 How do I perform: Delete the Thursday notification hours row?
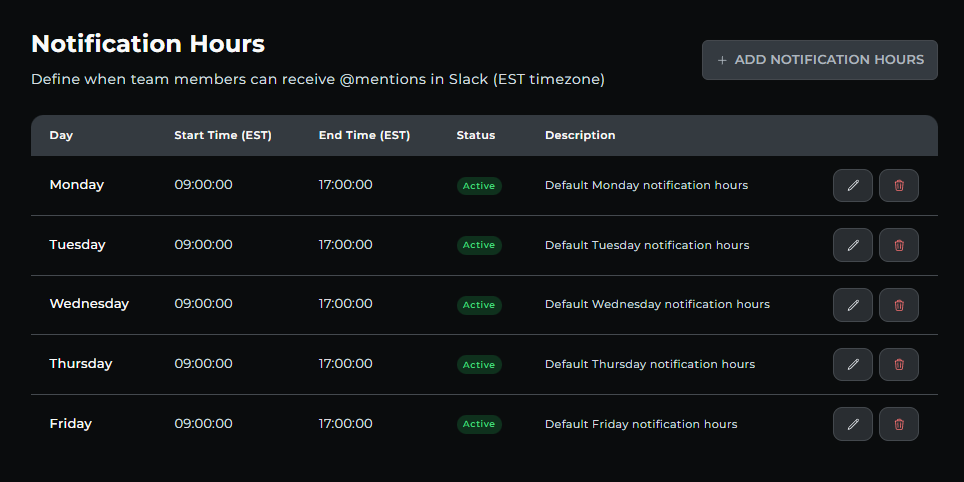click(x=898, y=364)
